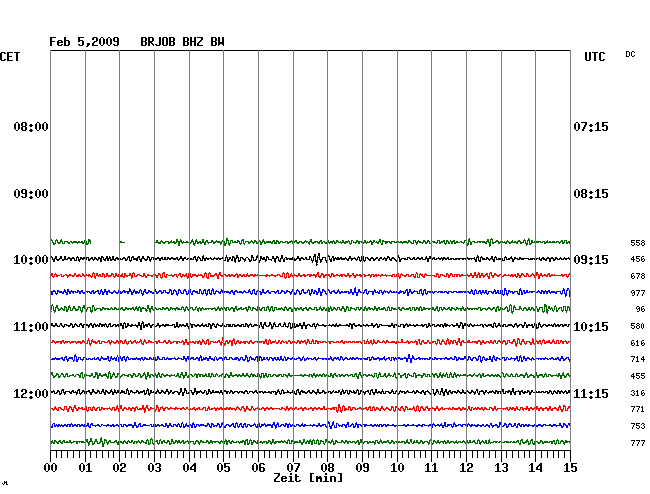Click the minute tick label '02'

pos(119,468)
